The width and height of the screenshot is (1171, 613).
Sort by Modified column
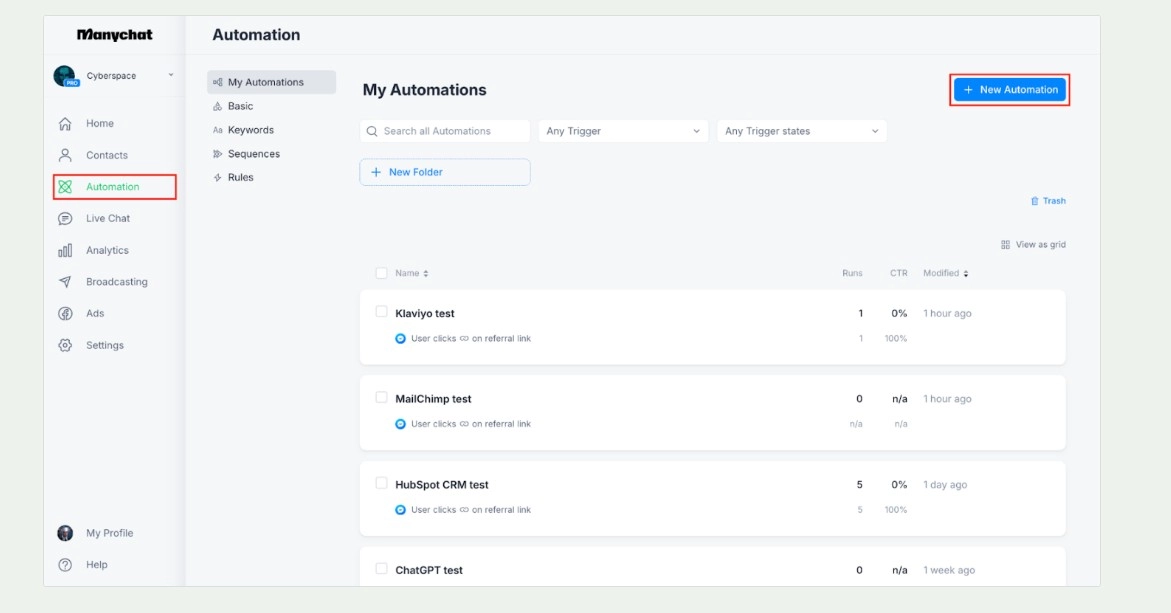(x=945, y=273)
